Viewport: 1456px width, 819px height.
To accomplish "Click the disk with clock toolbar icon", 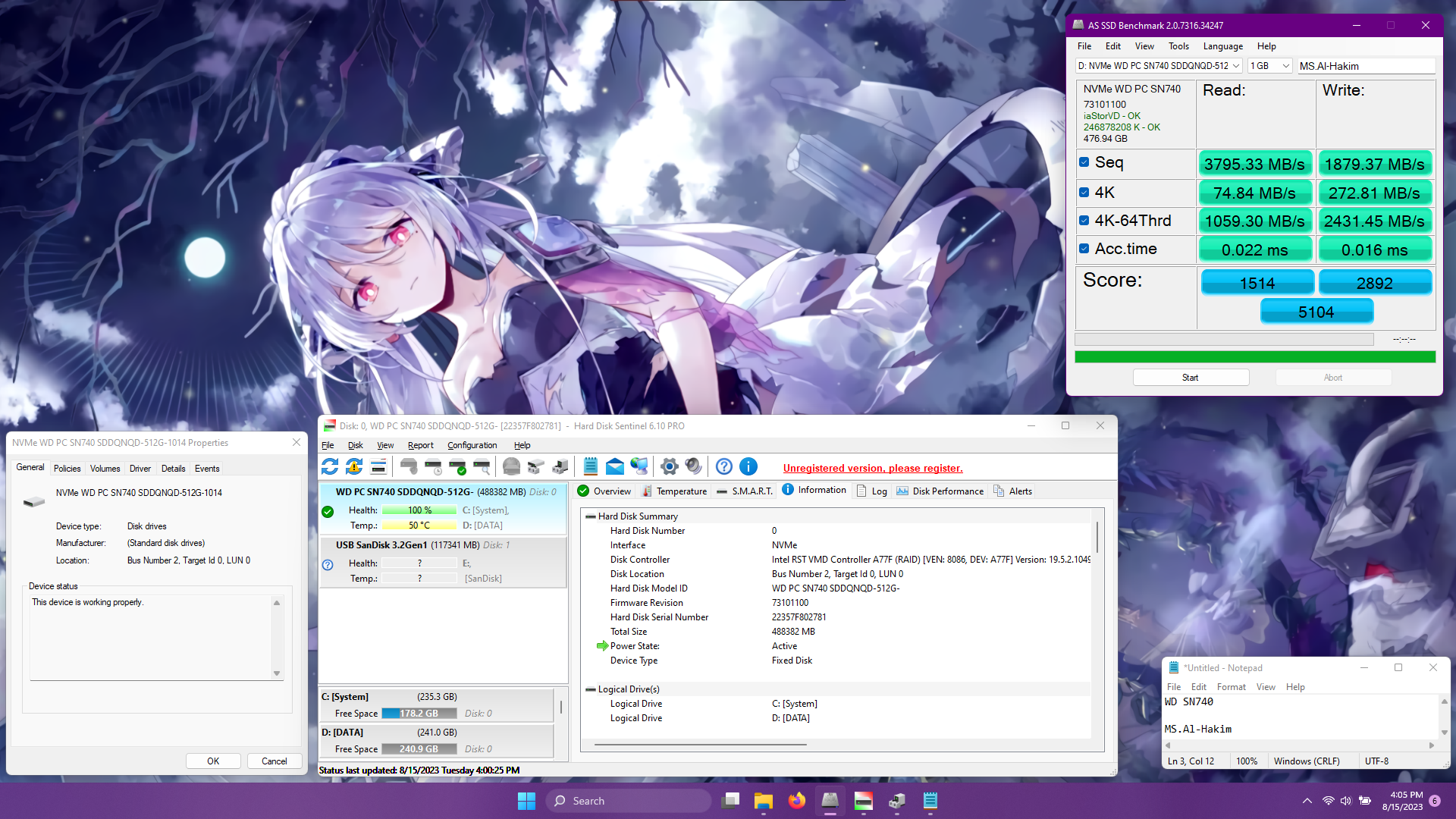I will tap(433, 466).
